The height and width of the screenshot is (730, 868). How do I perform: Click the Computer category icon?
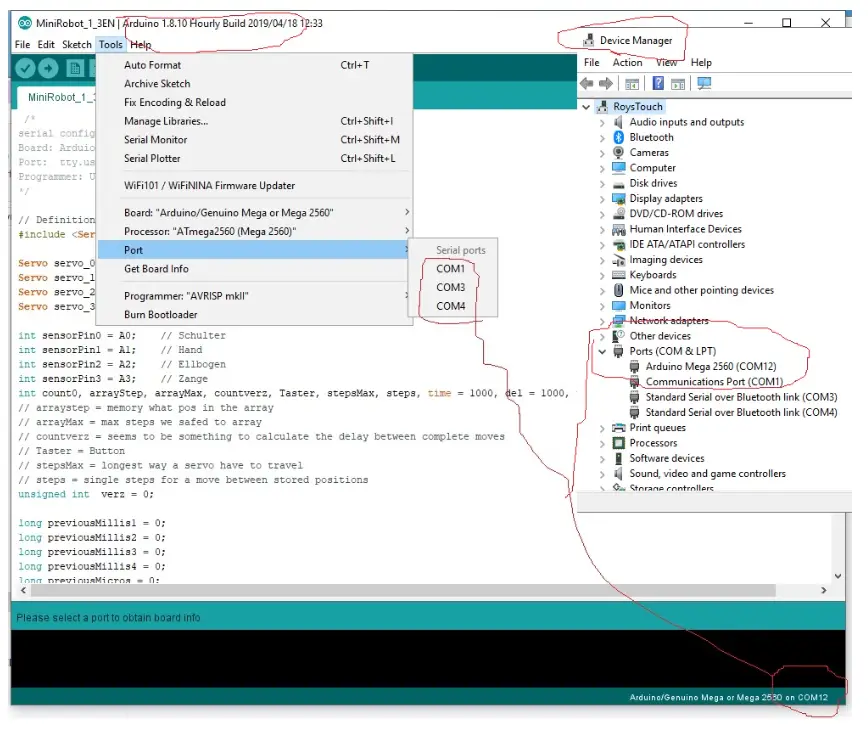(x=619, y=168)
